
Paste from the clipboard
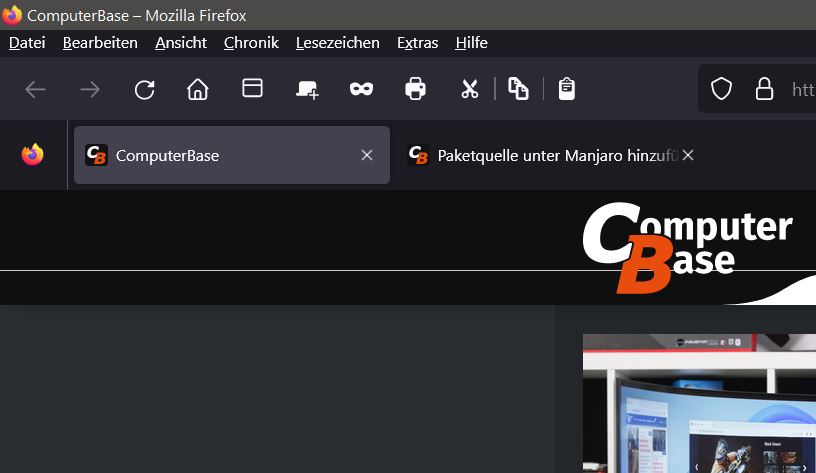coord(567,88)
